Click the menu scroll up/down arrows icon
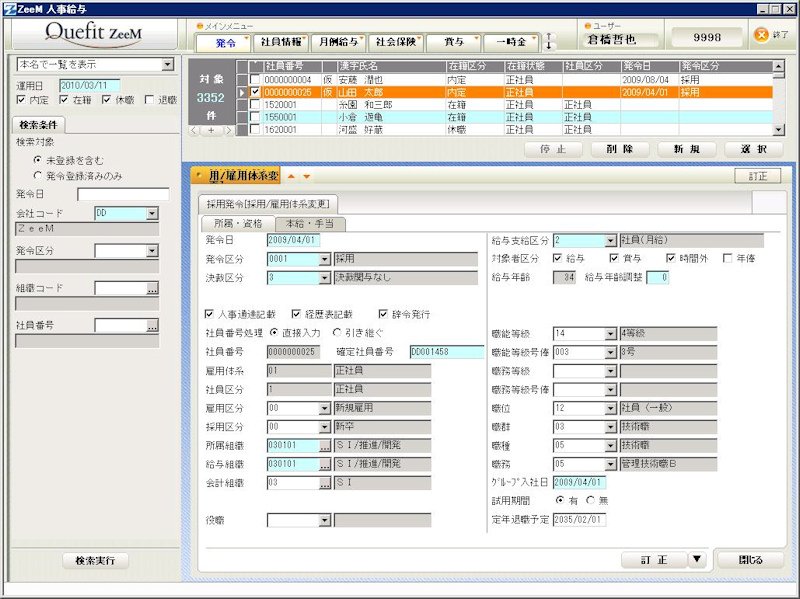Screen dimensions: 800x599 point(549,41)
